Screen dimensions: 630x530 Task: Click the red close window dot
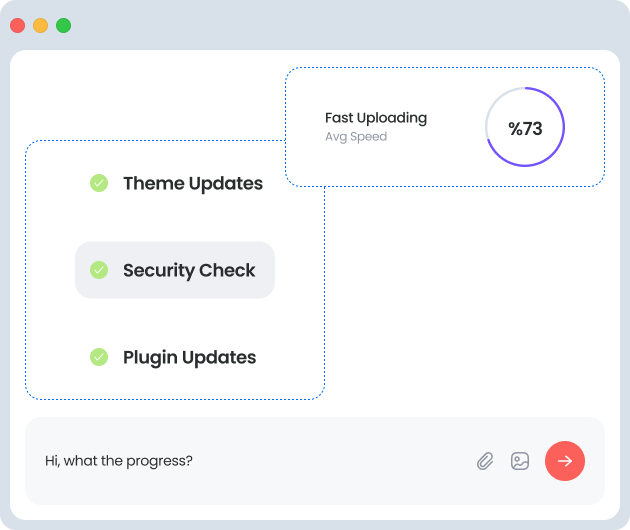pyautogui.click(x=18, y=25)
